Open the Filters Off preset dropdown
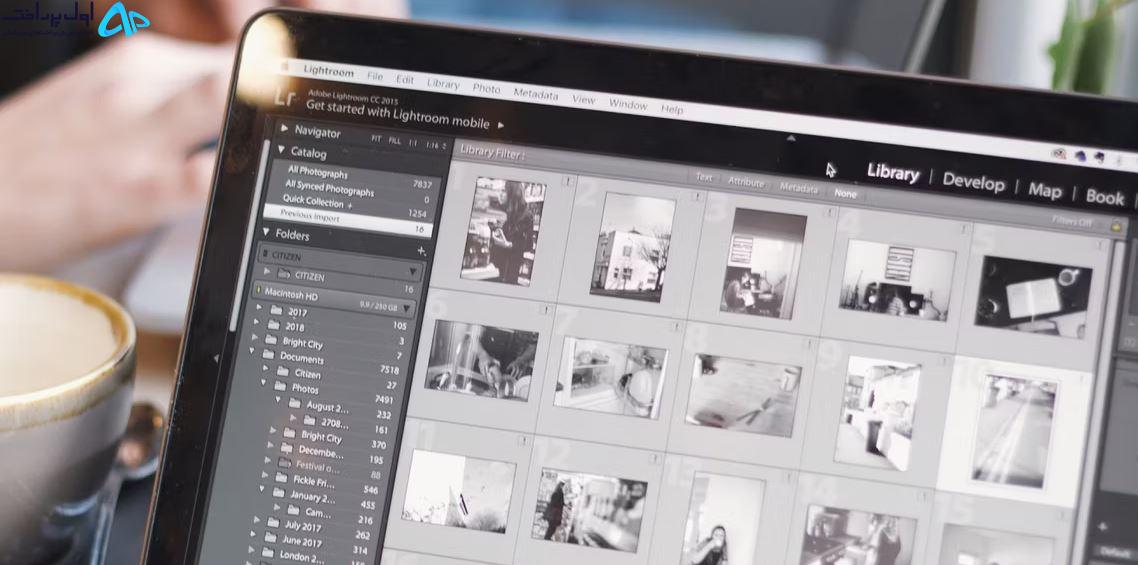Image resolution: width=1138 pixels, height=565 pixels. 1073,221
